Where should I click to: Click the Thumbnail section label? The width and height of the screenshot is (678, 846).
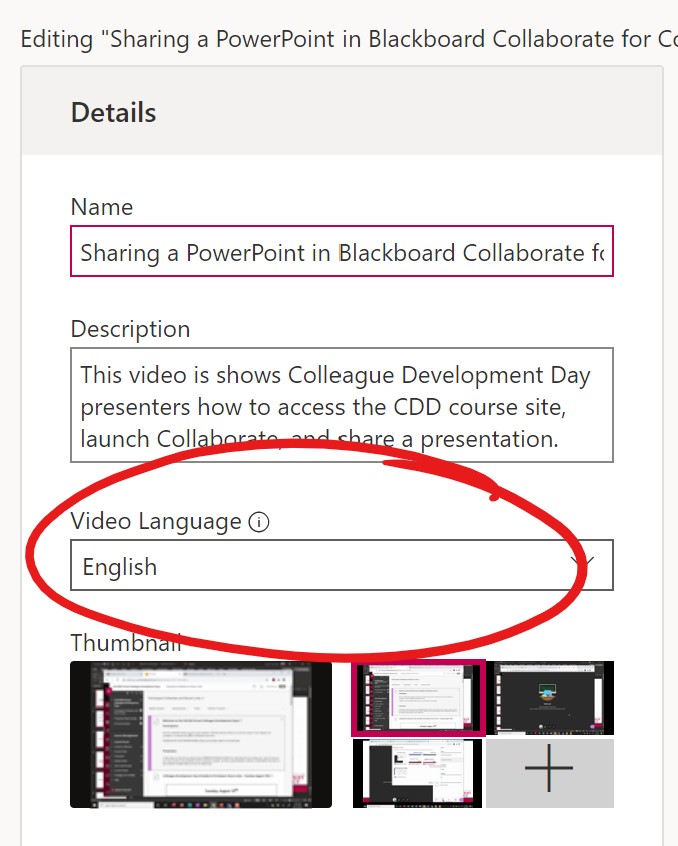point(125,643)
